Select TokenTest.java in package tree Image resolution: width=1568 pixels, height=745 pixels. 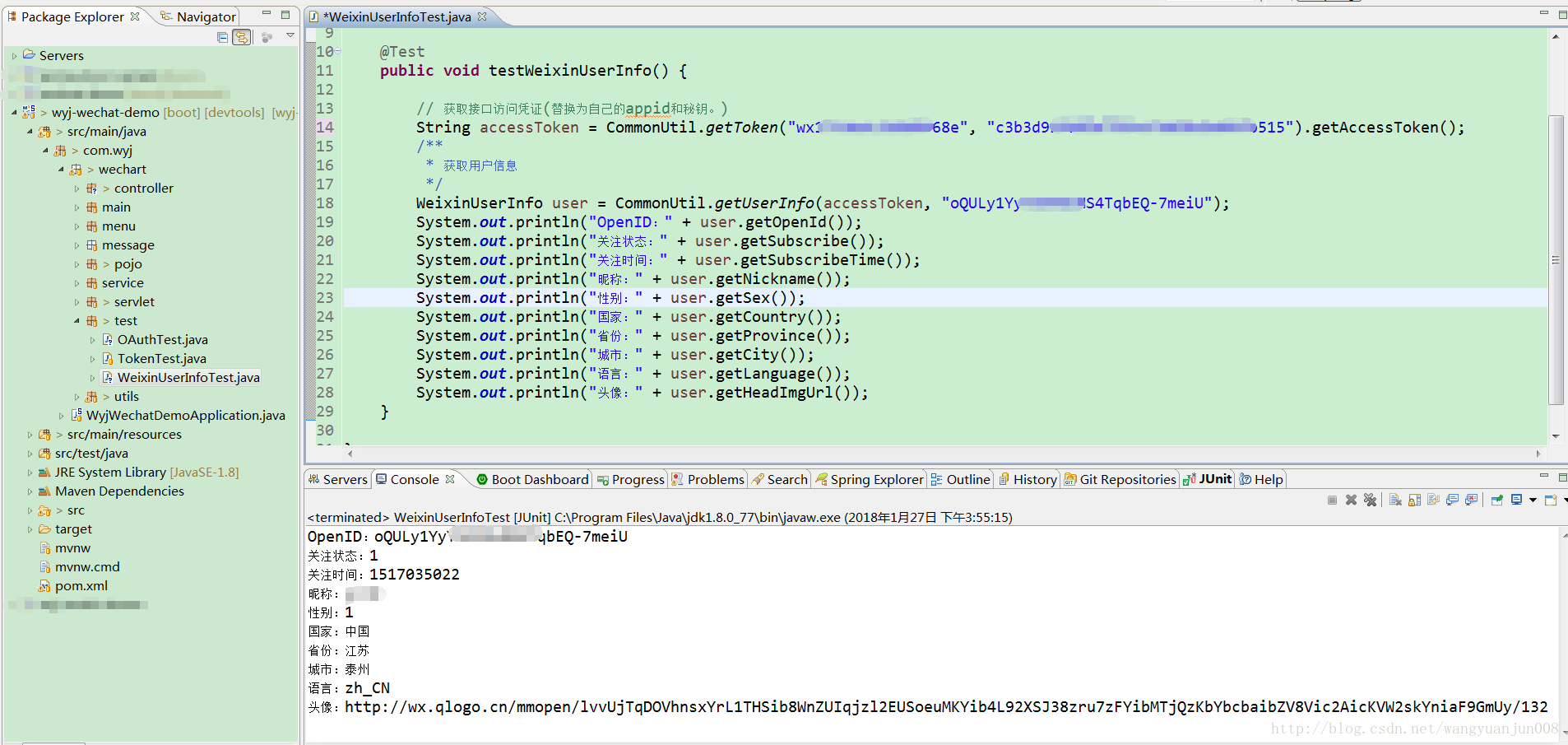pos(161,358)
